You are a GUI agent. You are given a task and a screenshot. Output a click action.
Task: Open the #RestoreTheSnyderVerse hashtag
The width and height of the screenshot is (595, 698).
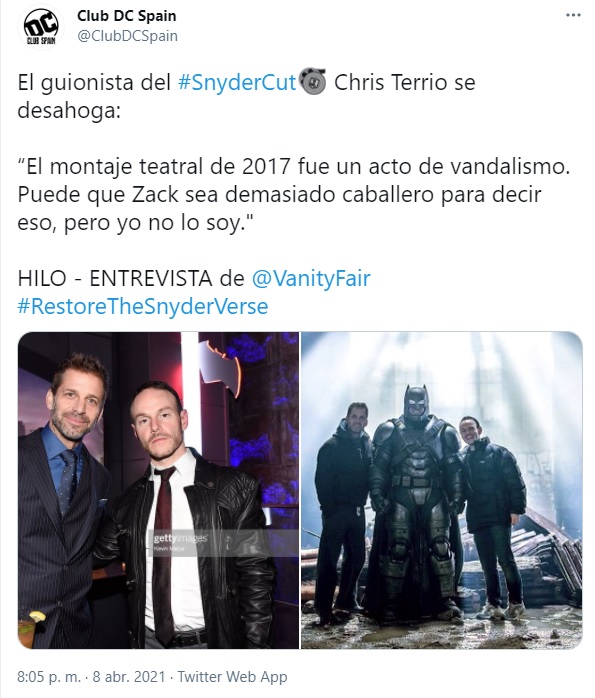(x=143, y=307)
